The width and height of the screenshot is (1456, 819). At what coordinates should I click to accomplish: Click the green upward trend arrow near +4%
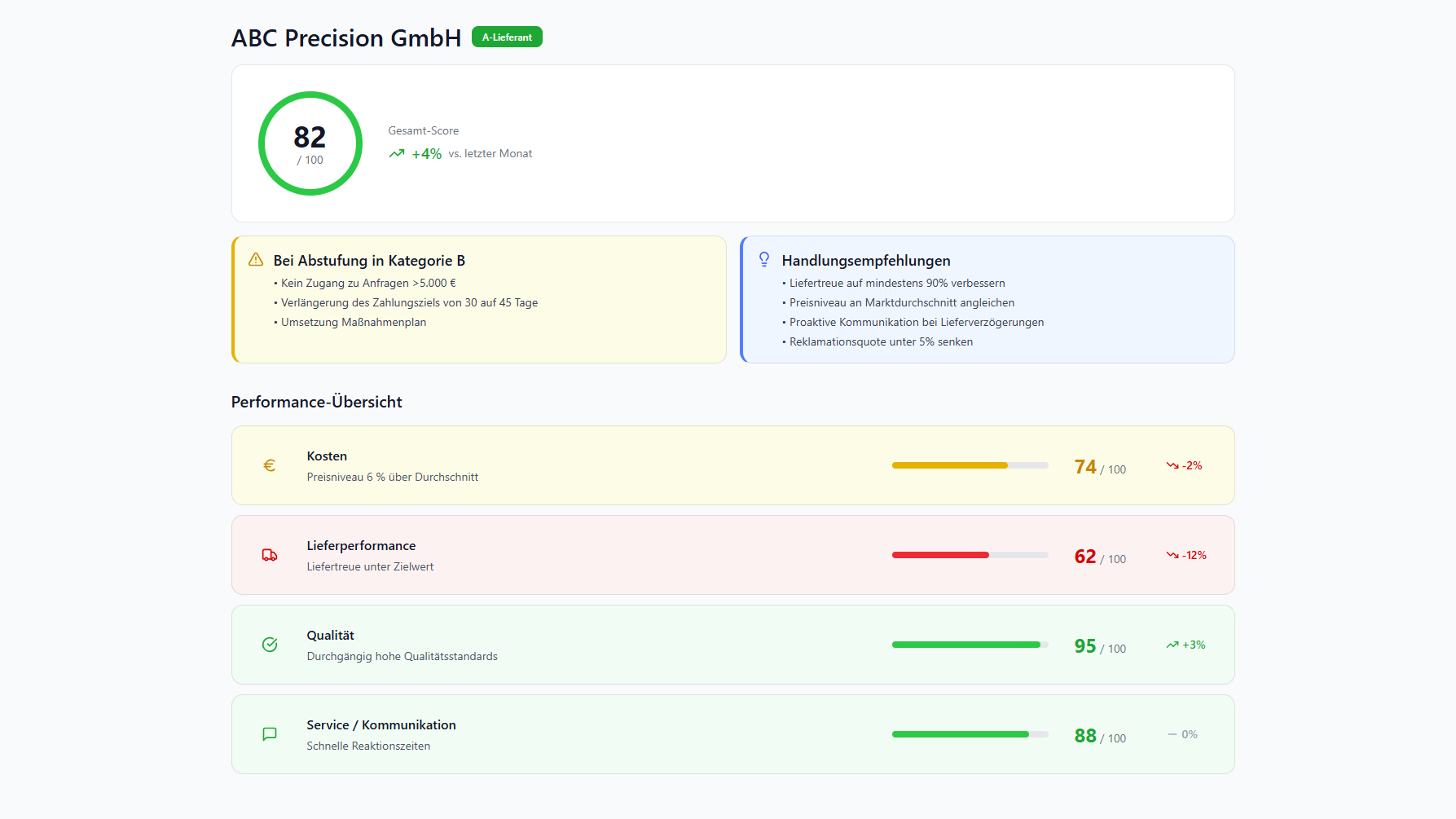pos(397,153)
